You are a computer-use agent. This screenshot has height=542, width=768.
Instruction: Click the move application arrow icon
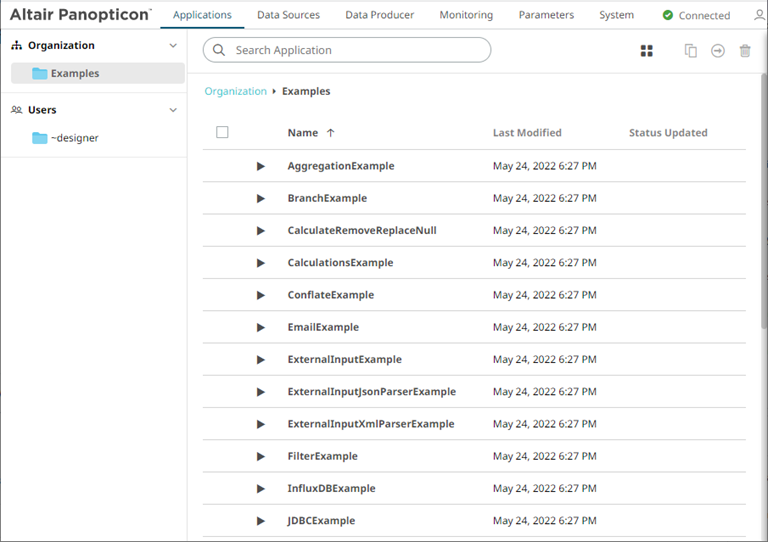717,51
